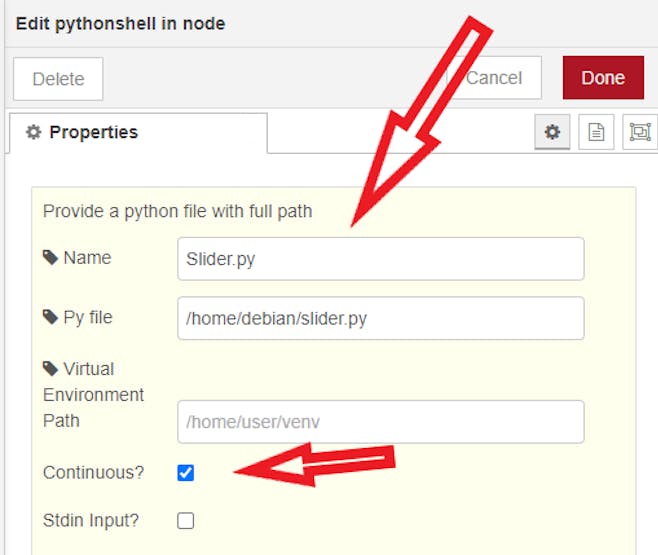Uncheck the Continuous checkbox
658x555 pixels.
pos(185,473)
